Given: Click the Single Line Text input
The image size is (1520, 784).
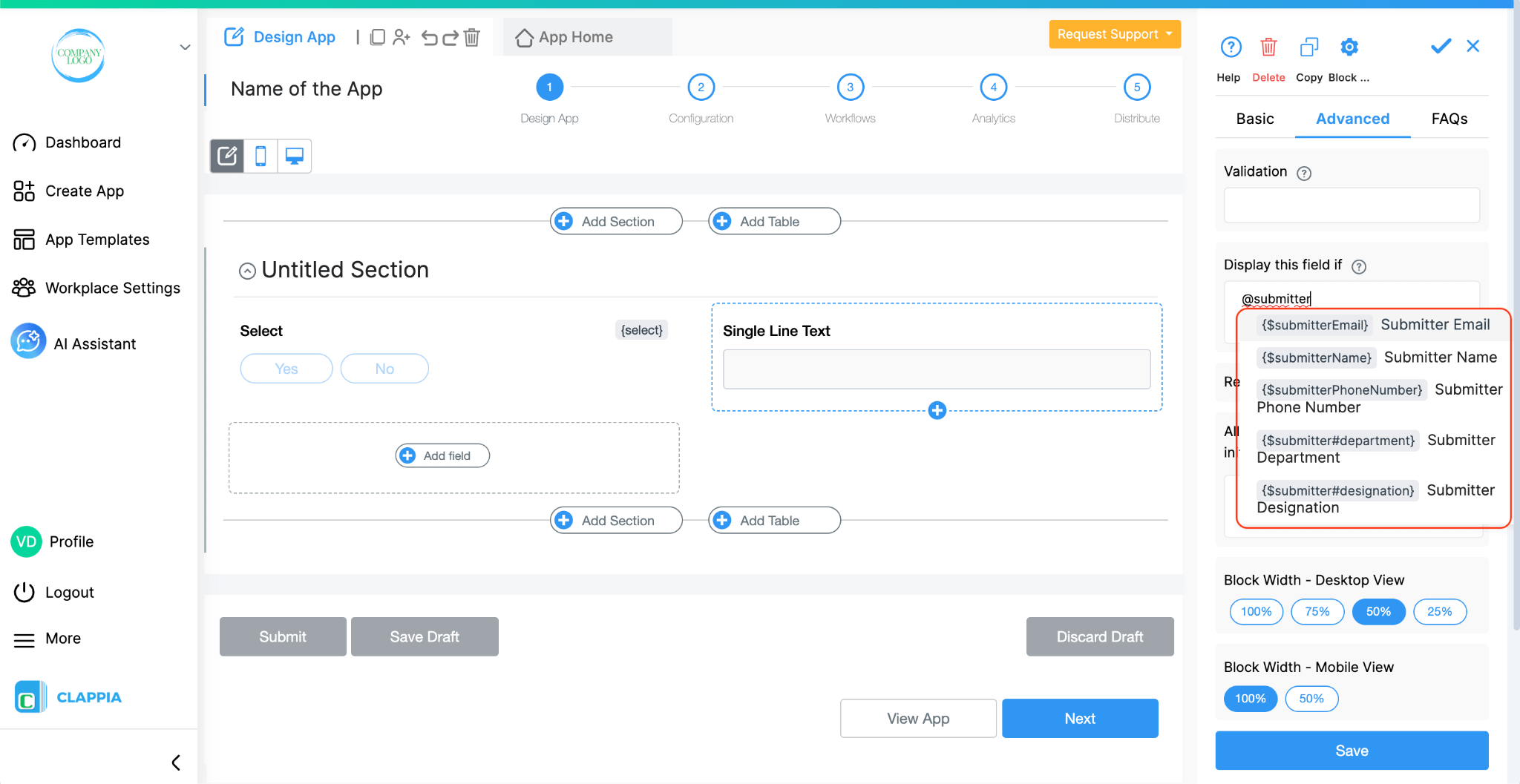Looking at the screenshot, I should click(x=937, y=369).
